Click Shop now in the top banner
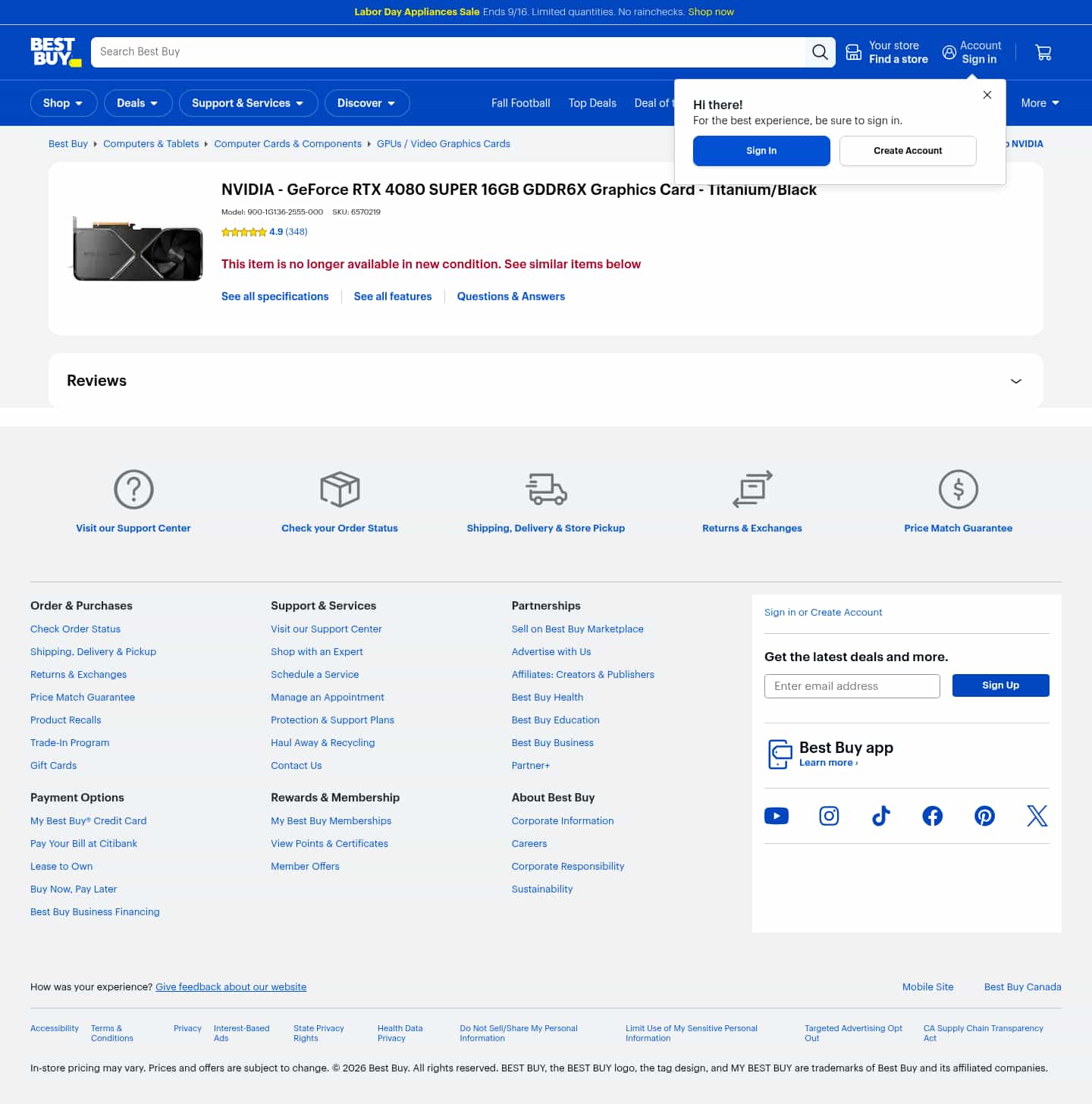 click(x=711, y=12)
